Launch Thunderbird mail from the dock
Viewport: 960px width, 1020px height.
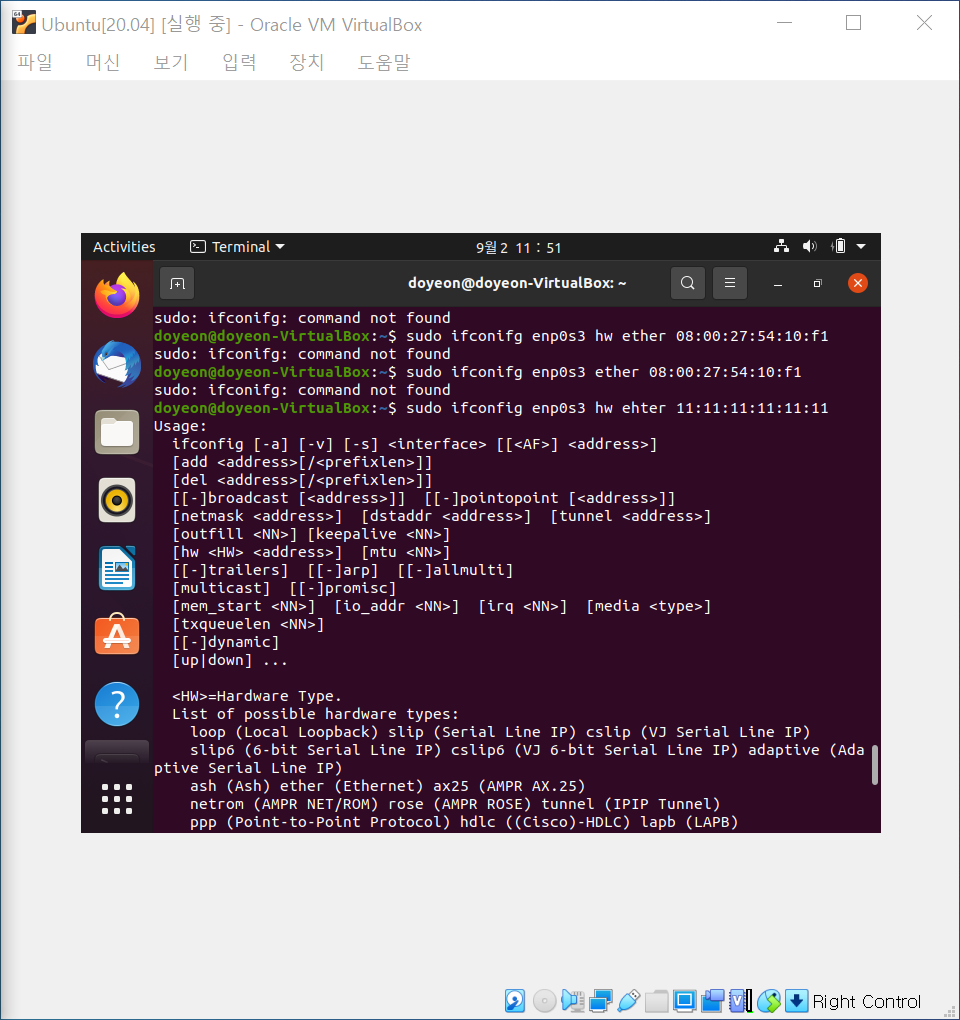[x=117, y=364]
